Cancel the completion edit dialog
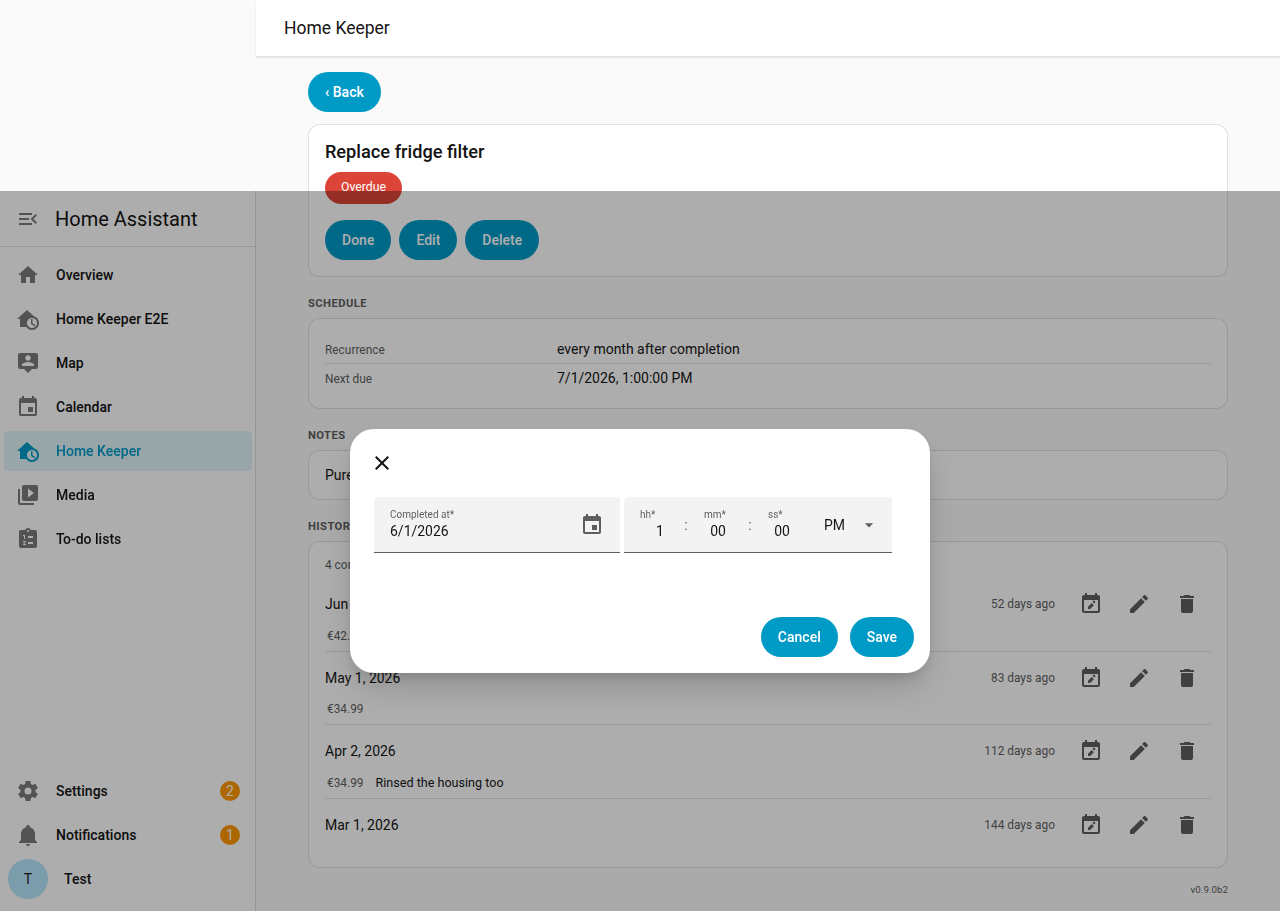Screen dimensions: 1280x911 (799, 637)
